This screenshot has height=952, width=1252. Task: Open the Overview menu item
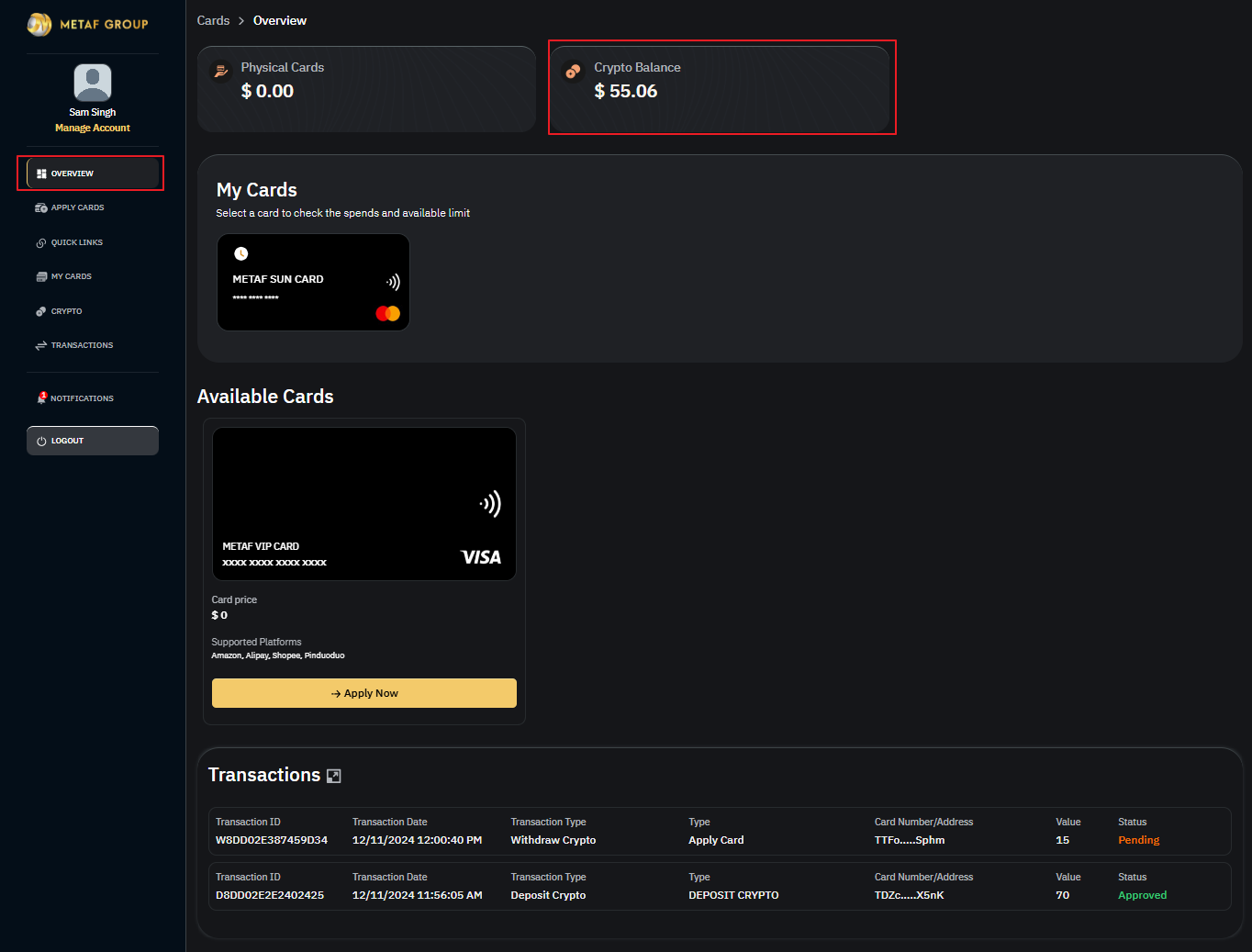pyautogui.click(x=93, y=174)
